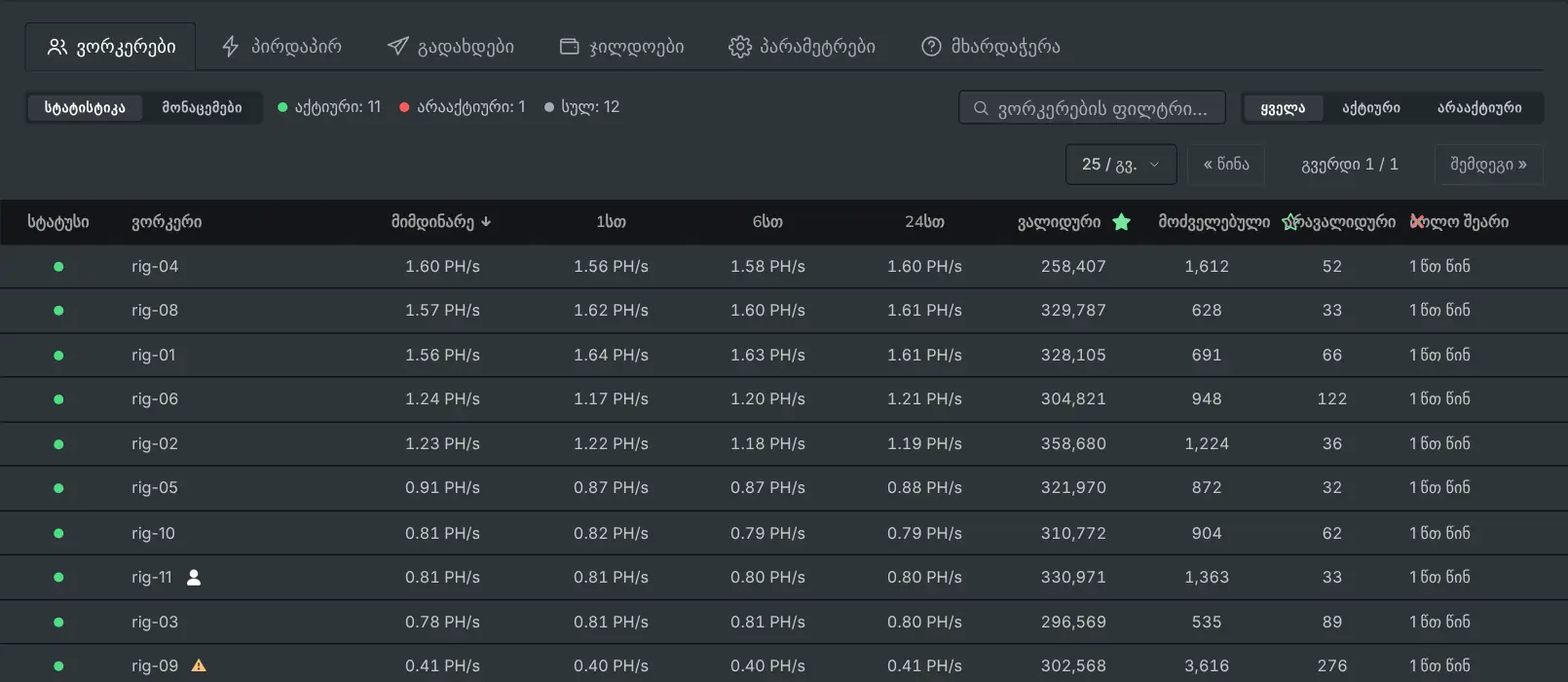Click the worker name rig-05
This screenshot has height=682, width=1568.
(x=155, y=487)
